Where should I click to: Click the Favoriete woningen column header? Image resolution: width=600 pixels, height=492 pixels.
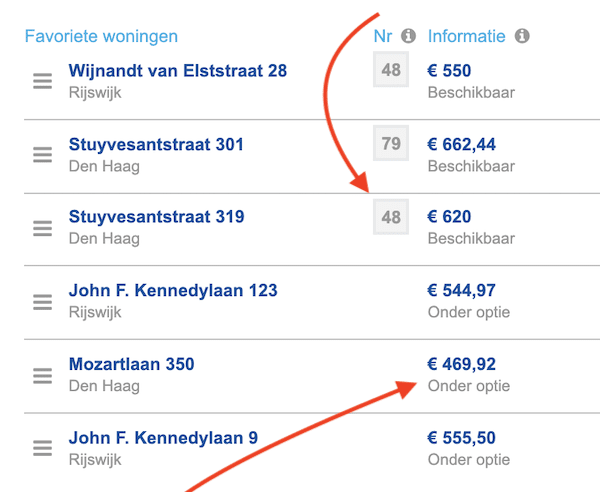pyautogui.click(x=101, y=37)
